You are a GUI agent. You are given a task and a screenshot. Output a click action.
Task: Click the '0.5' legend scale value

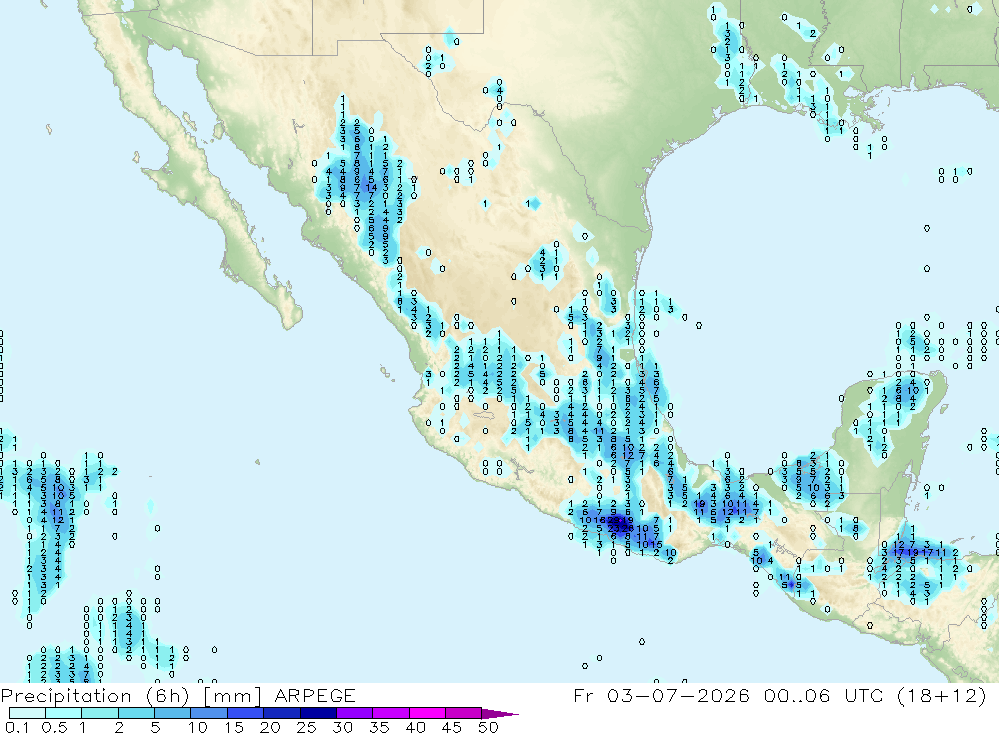[54, 727]
